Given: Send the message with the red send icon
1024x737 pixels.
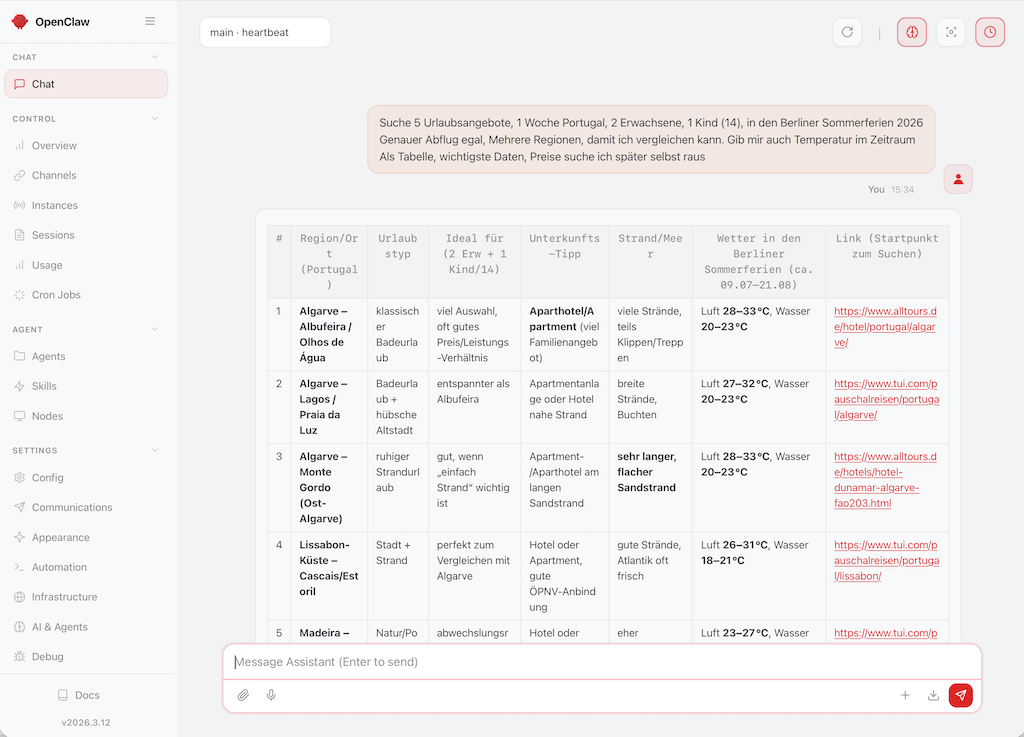Looking at the screenshot, I should (960, 695).
